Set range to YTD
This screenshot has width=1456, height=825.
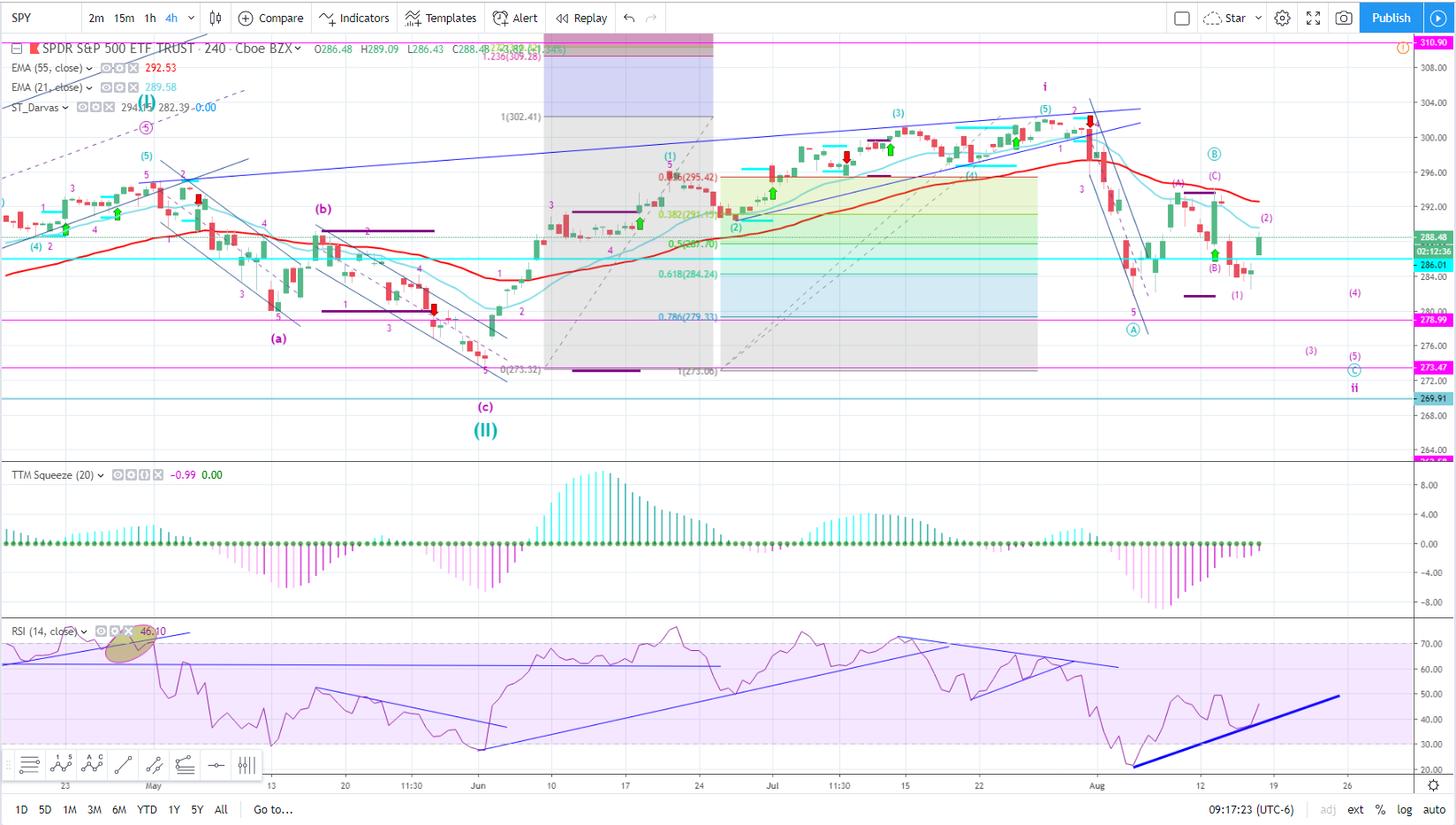(147, 809)
